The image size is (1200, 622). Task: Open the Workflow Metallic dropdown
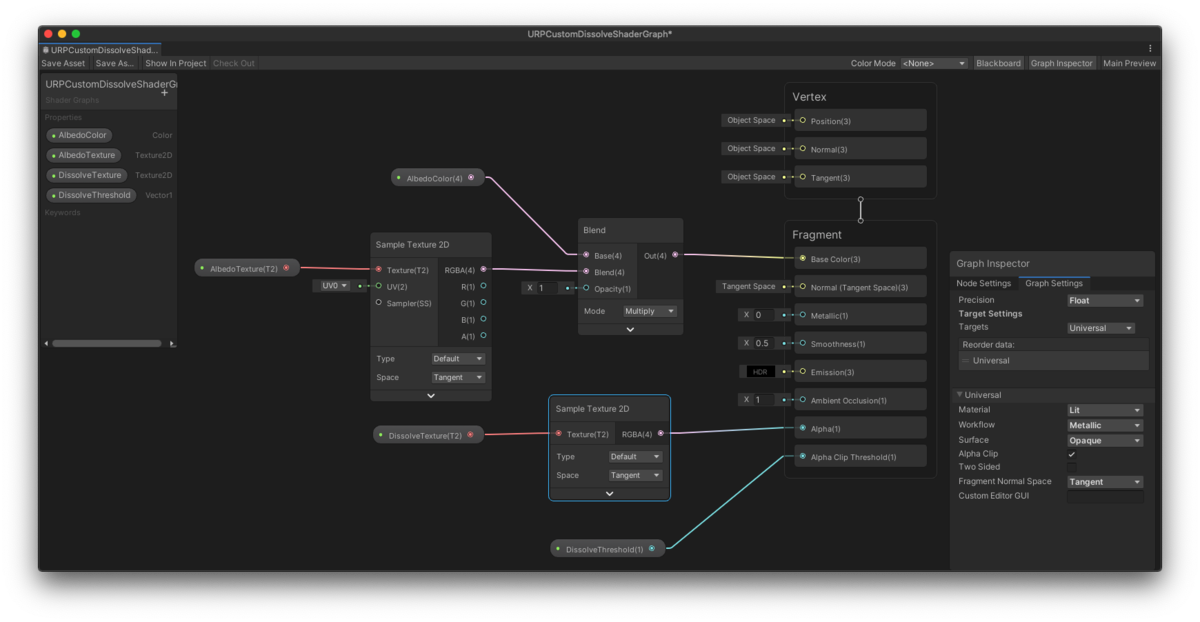coord(1105,425)
